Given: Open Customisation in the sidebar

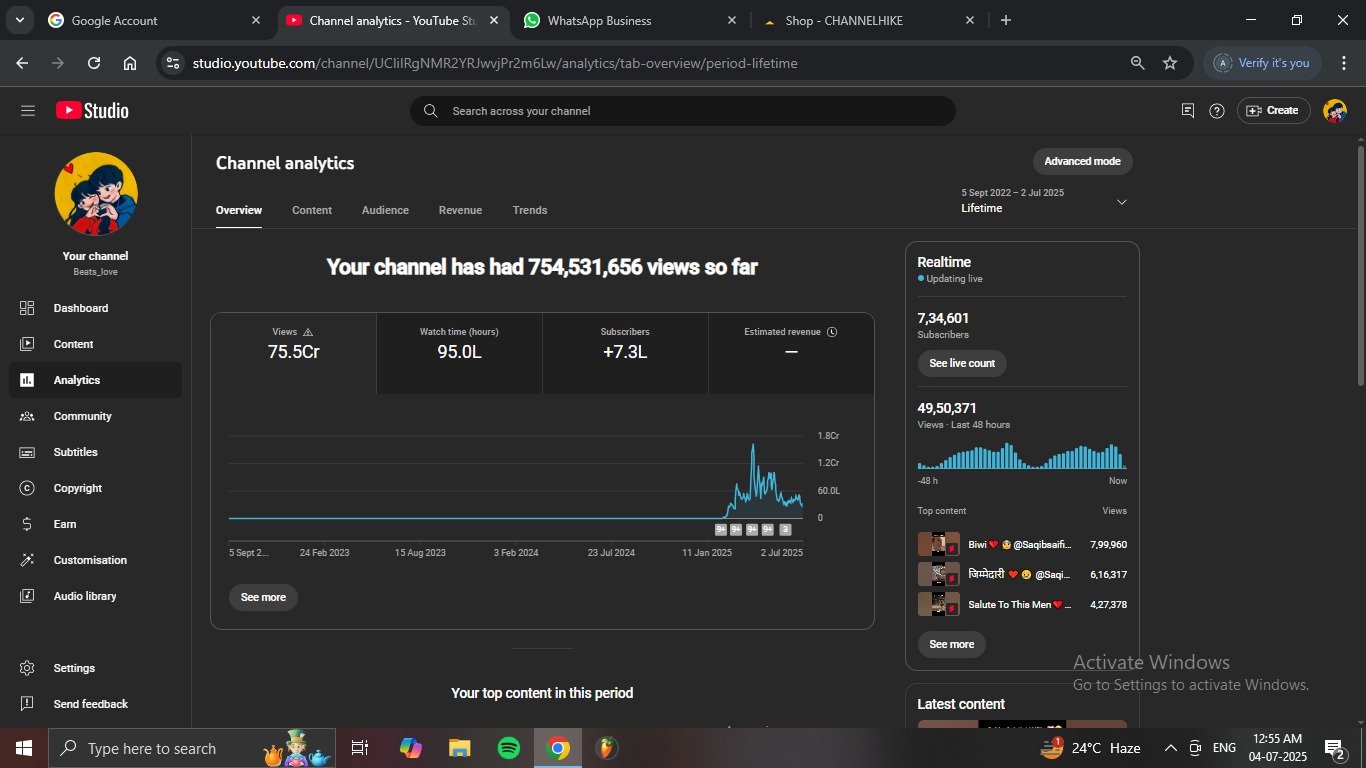Looking at the screenshot, I should coord(95,560).
